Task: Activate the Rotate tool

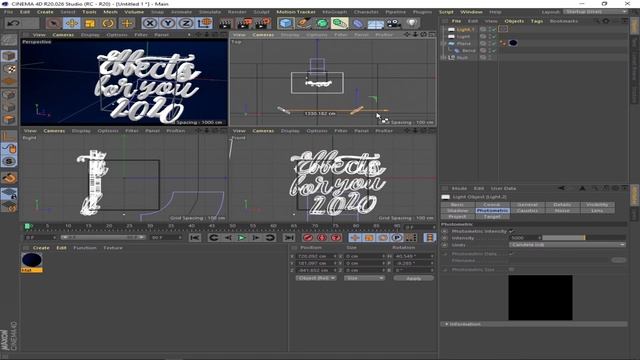Action: pos(108,23)
